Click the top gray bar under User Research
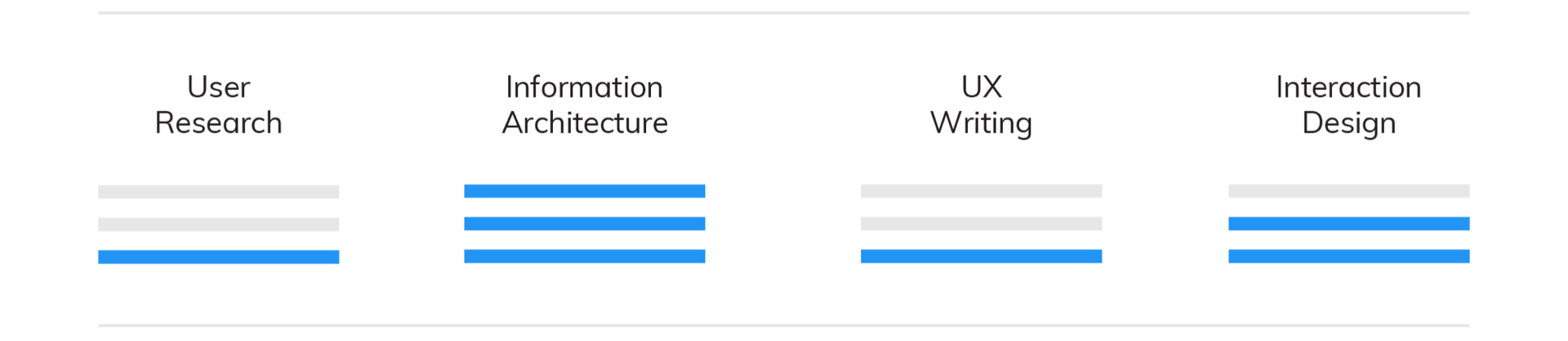The width and height of the screenshot is (1568, 341). click(x=218, y=191)
